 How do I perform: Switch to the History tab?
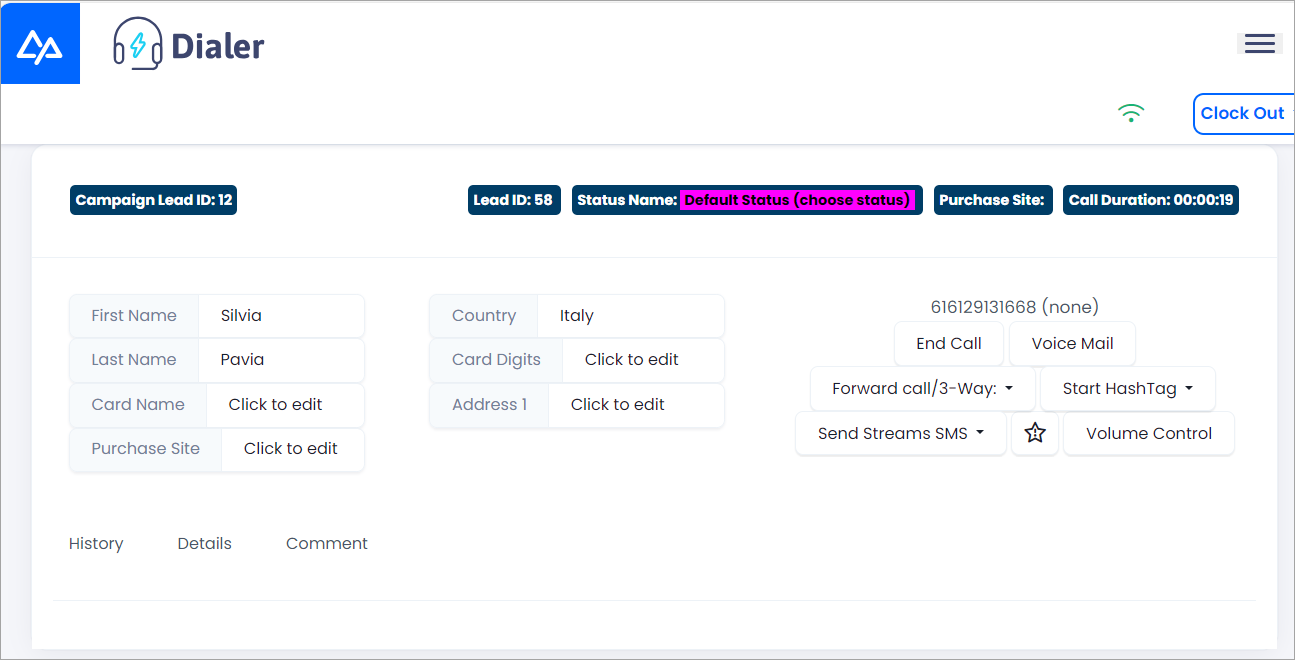pos(95,543)
